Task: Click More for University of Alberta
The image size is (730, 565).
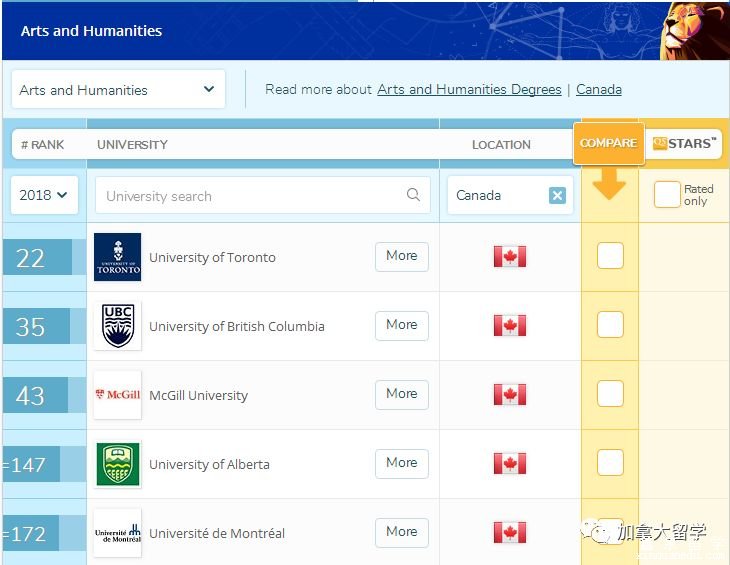Action: click(402, 464)
